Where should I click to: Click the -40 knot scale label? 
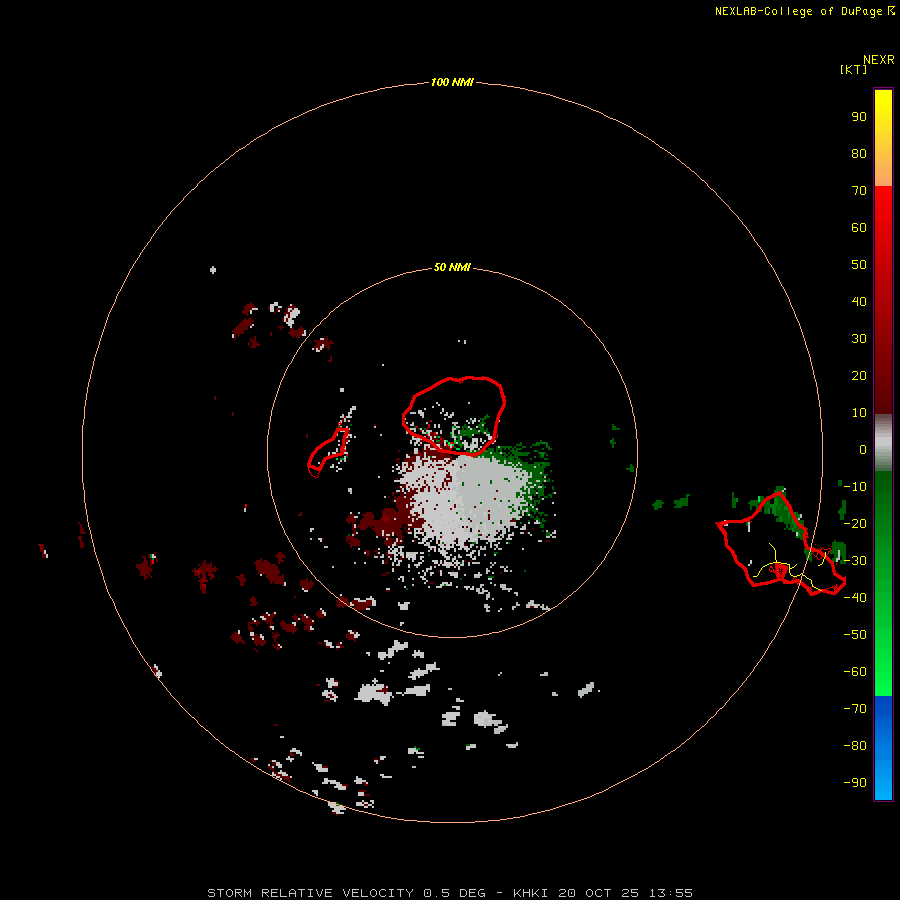point(855,598)
